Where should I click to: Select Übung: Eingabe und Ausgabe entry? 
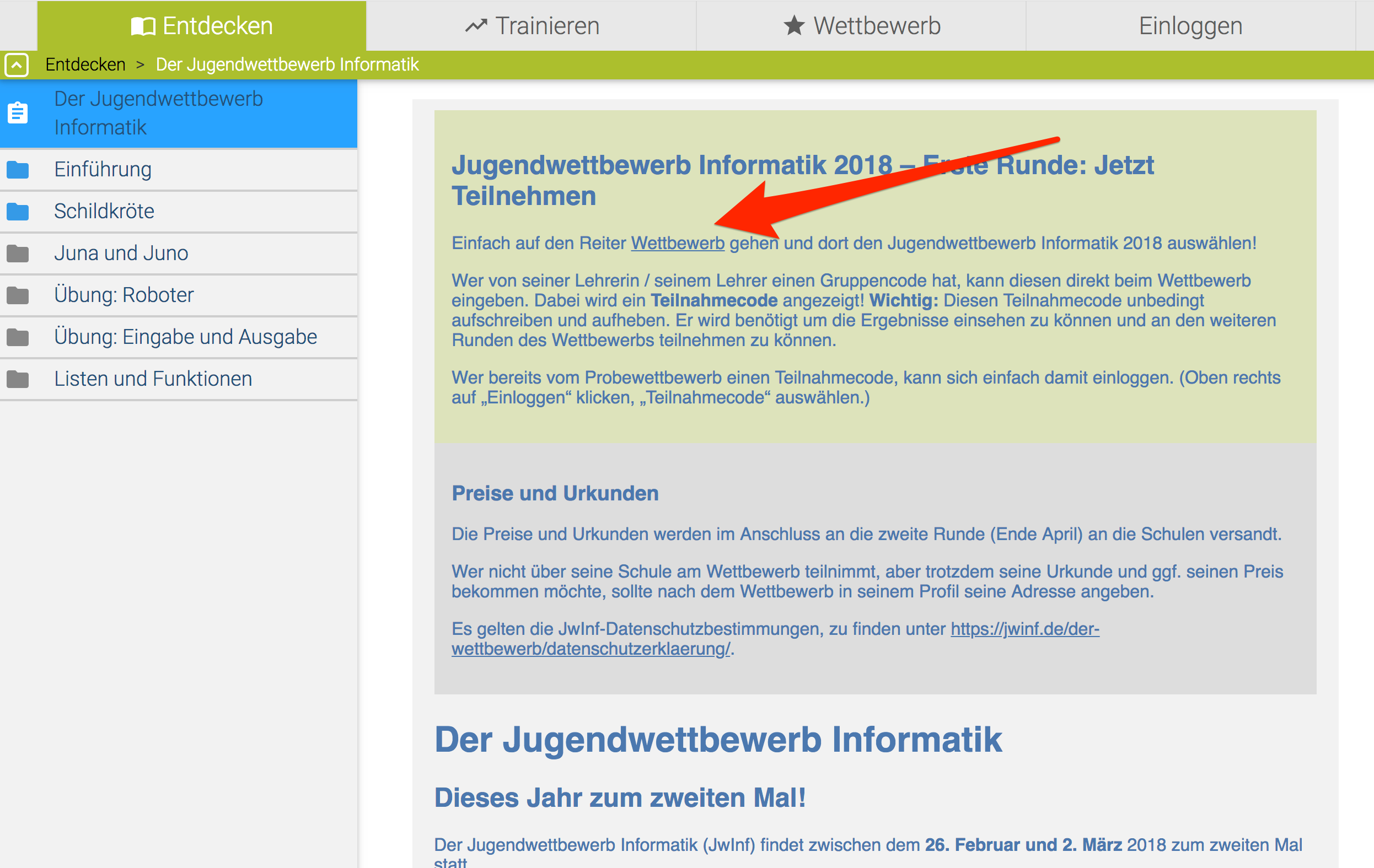click(185, 337)
